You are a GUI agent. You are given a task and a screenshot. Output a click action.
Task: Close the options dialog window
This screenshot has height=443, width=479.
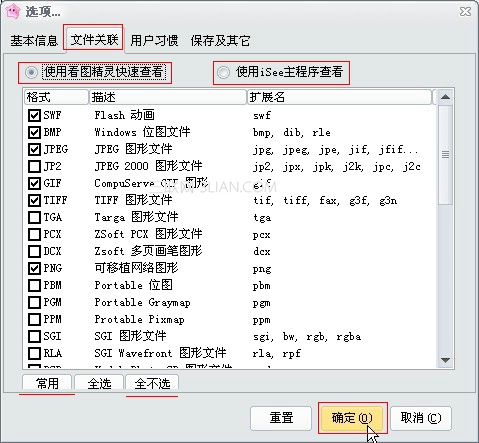[x=465, y=12]
